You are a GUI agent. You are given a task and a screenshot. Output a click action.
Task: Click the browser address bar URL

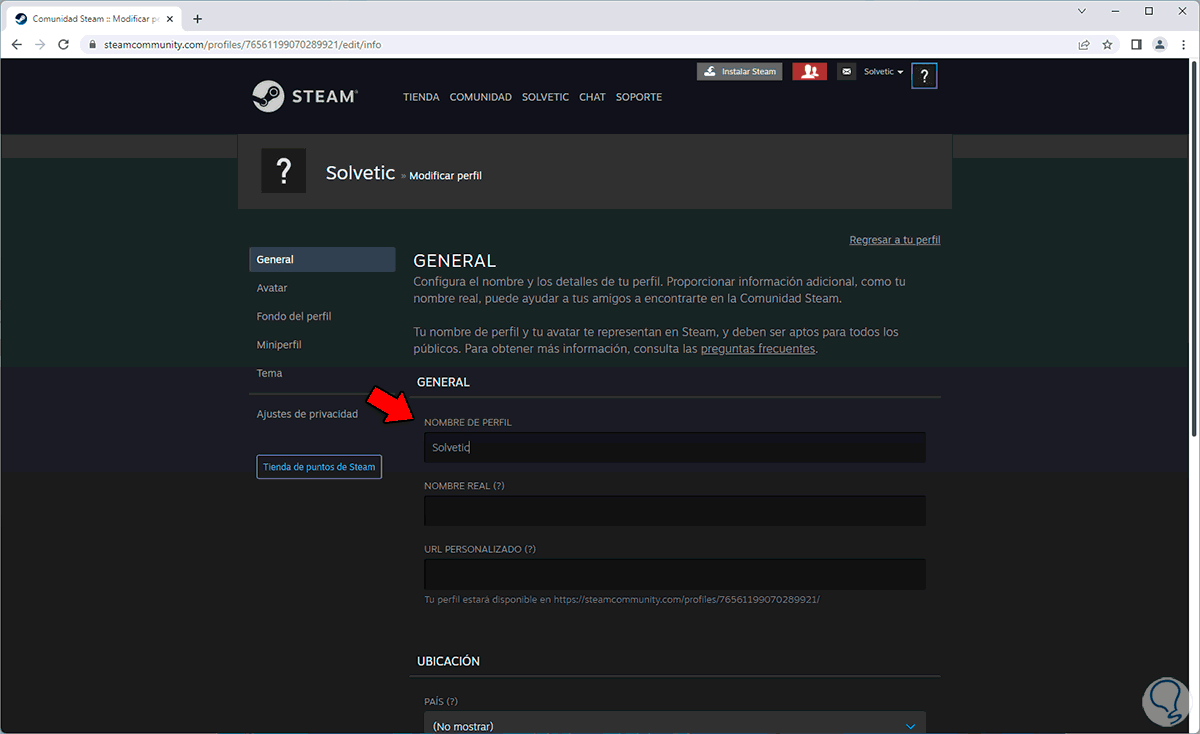tap(242, 45)
